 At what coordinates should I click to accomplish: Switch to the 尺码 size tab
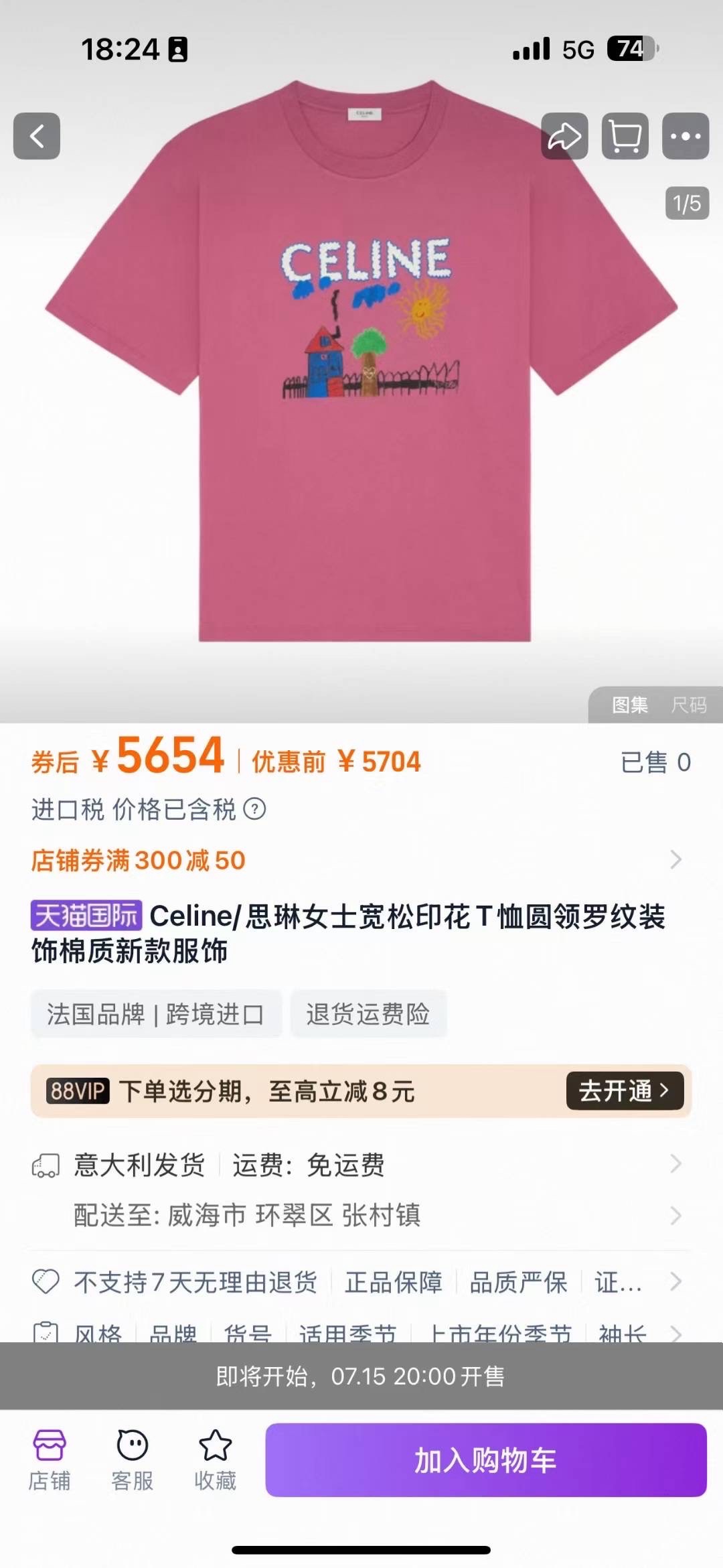pyautogui.click(x=689, y=705)
